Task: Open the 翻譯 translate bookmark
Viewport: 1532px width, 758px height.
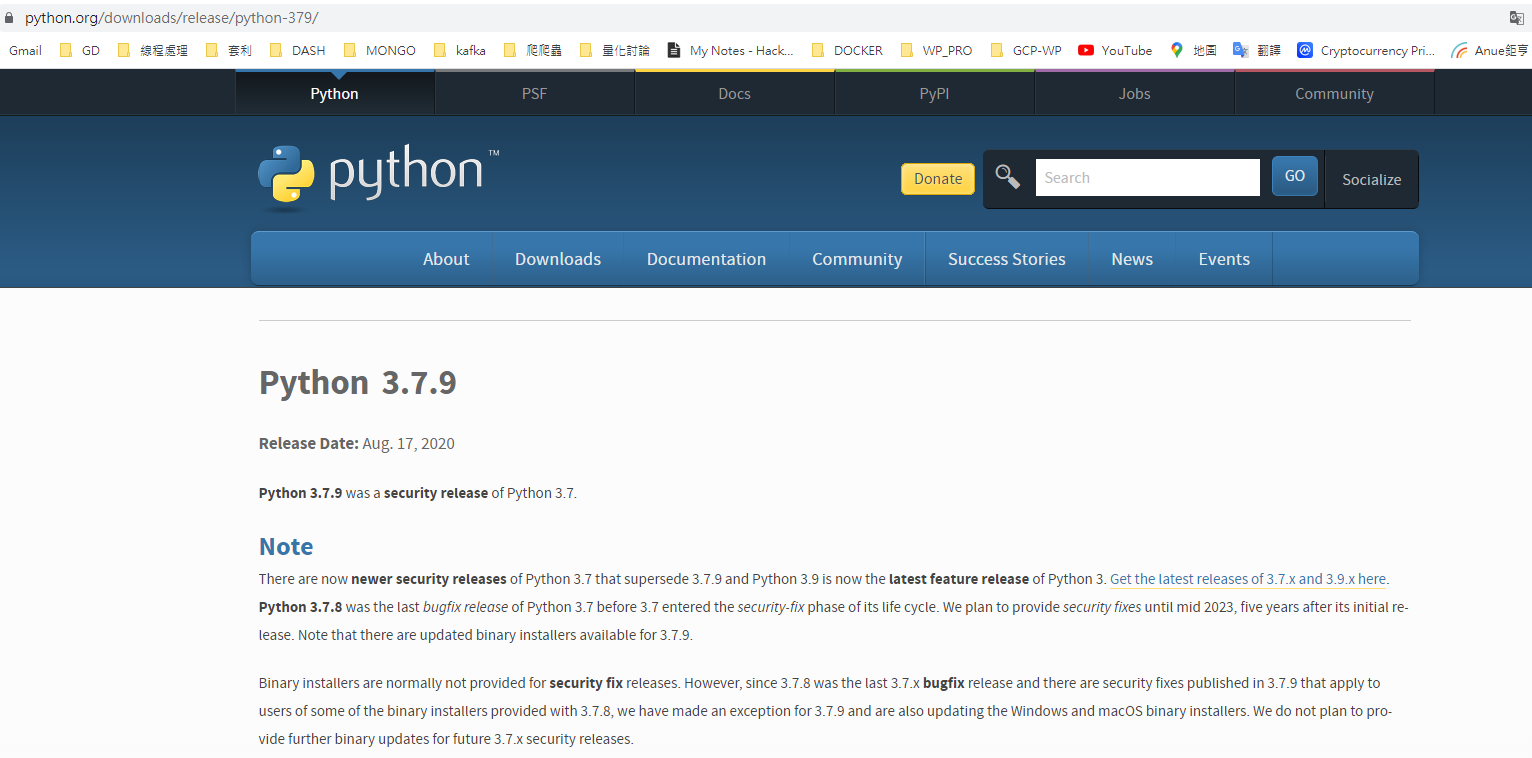Action: 1257,50
